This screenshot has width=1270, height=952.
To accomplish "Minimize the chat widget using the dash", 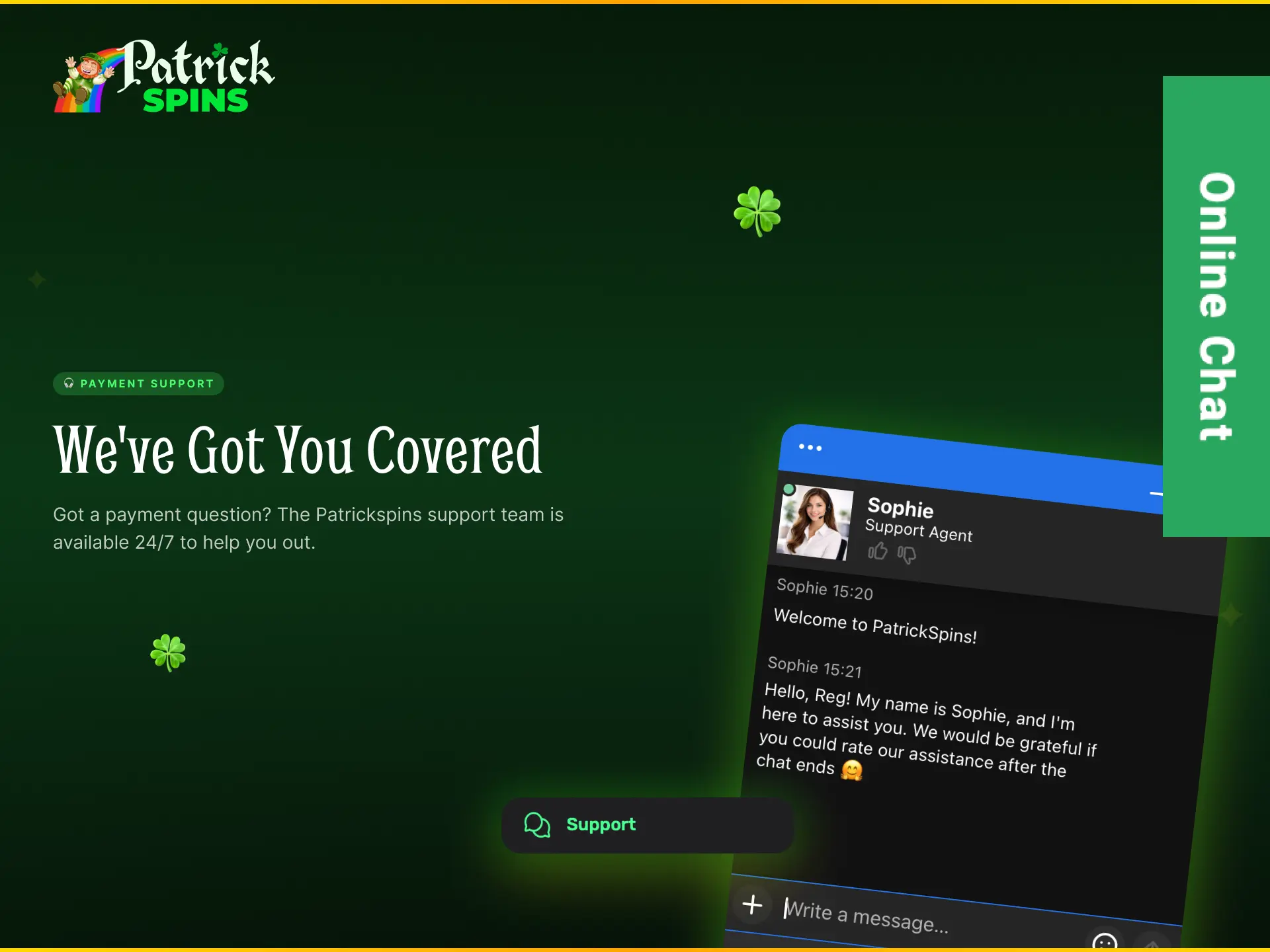I will tap(1156, 493).
